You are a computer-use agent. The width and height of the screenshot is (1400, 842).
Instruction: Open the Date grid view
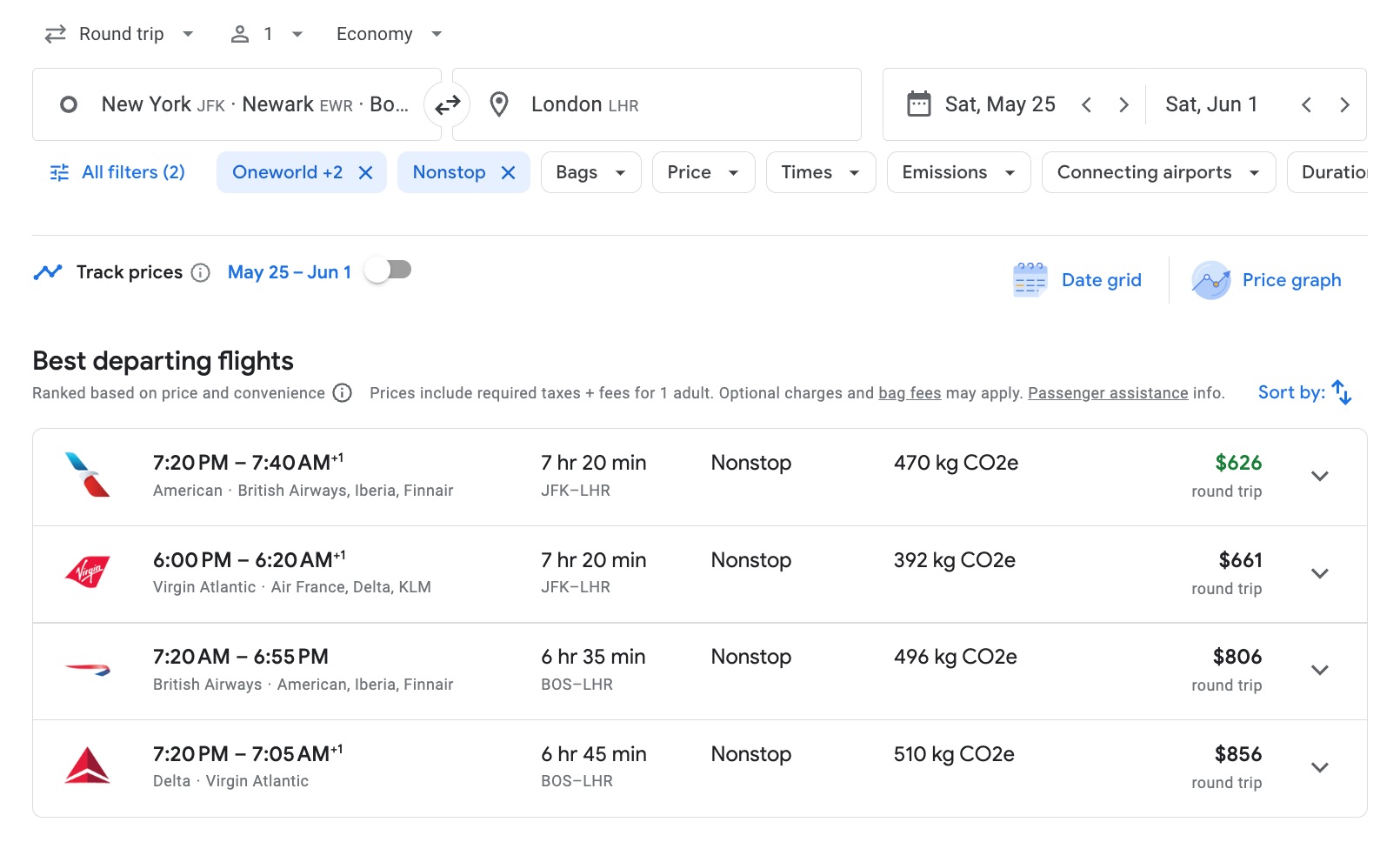[x=1078, y=279]
